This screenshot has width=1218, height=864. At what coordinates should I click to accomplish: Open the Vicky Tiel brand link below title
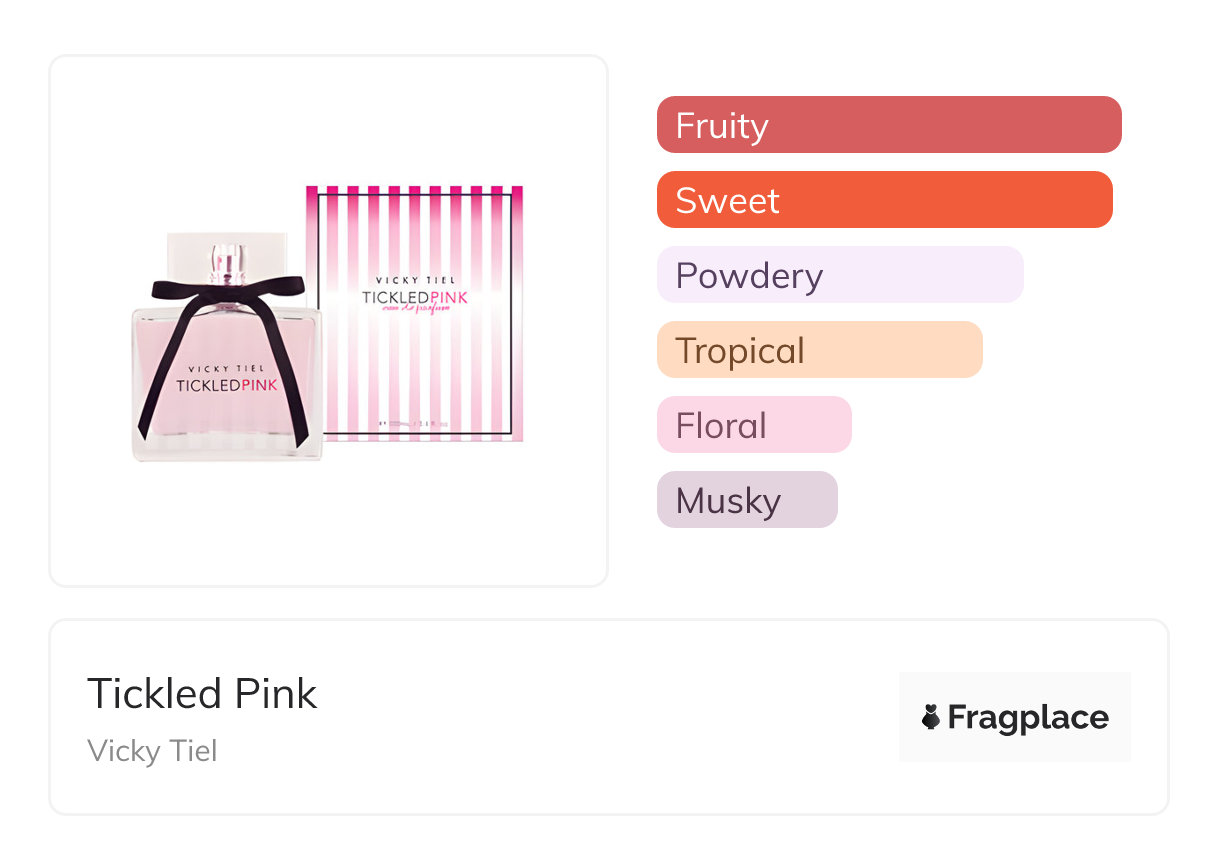(152, 751)
